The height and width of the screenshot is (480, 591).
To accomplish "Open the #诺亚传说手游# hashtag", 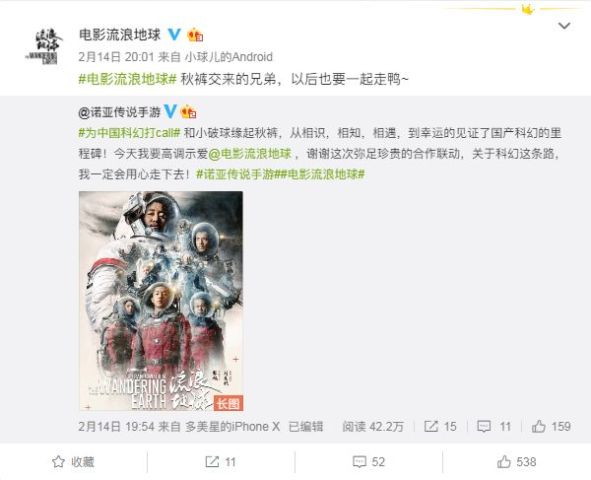I will [x=237, y=174].
